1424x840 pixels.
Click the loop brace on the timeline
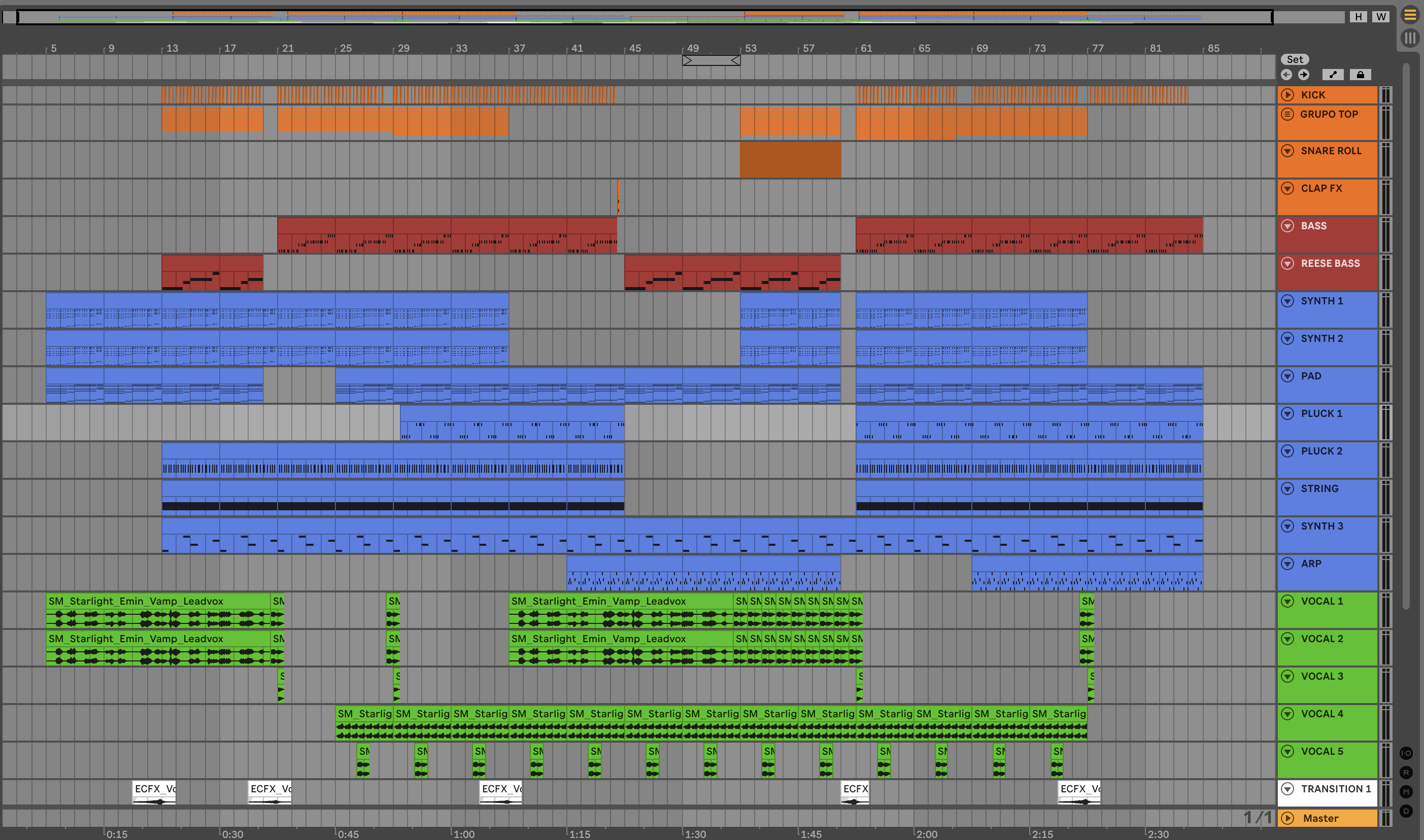coord(710,60)
